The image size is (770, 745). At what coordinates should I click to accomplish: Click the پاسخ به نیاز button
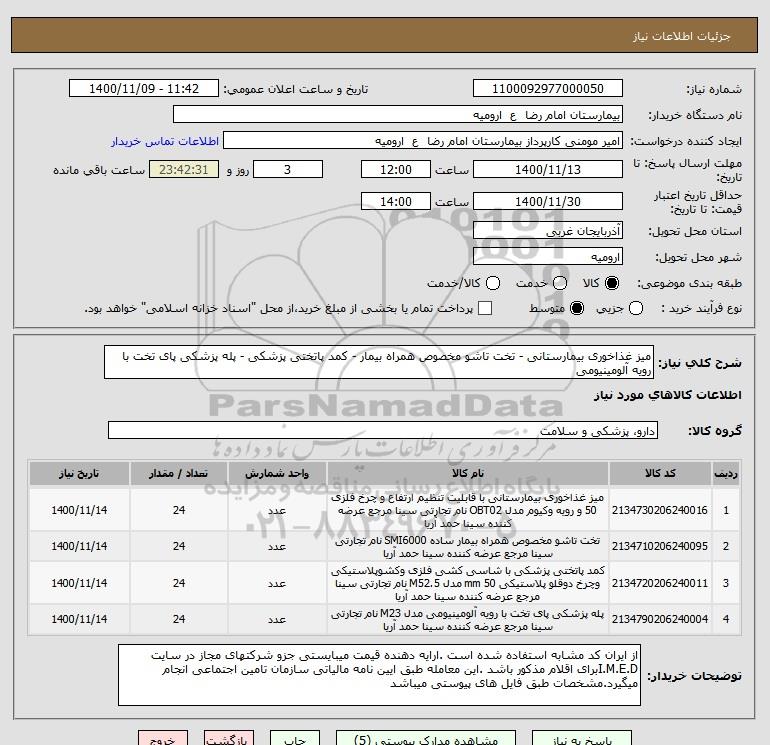pyautogui.click(x=582, y=739)
